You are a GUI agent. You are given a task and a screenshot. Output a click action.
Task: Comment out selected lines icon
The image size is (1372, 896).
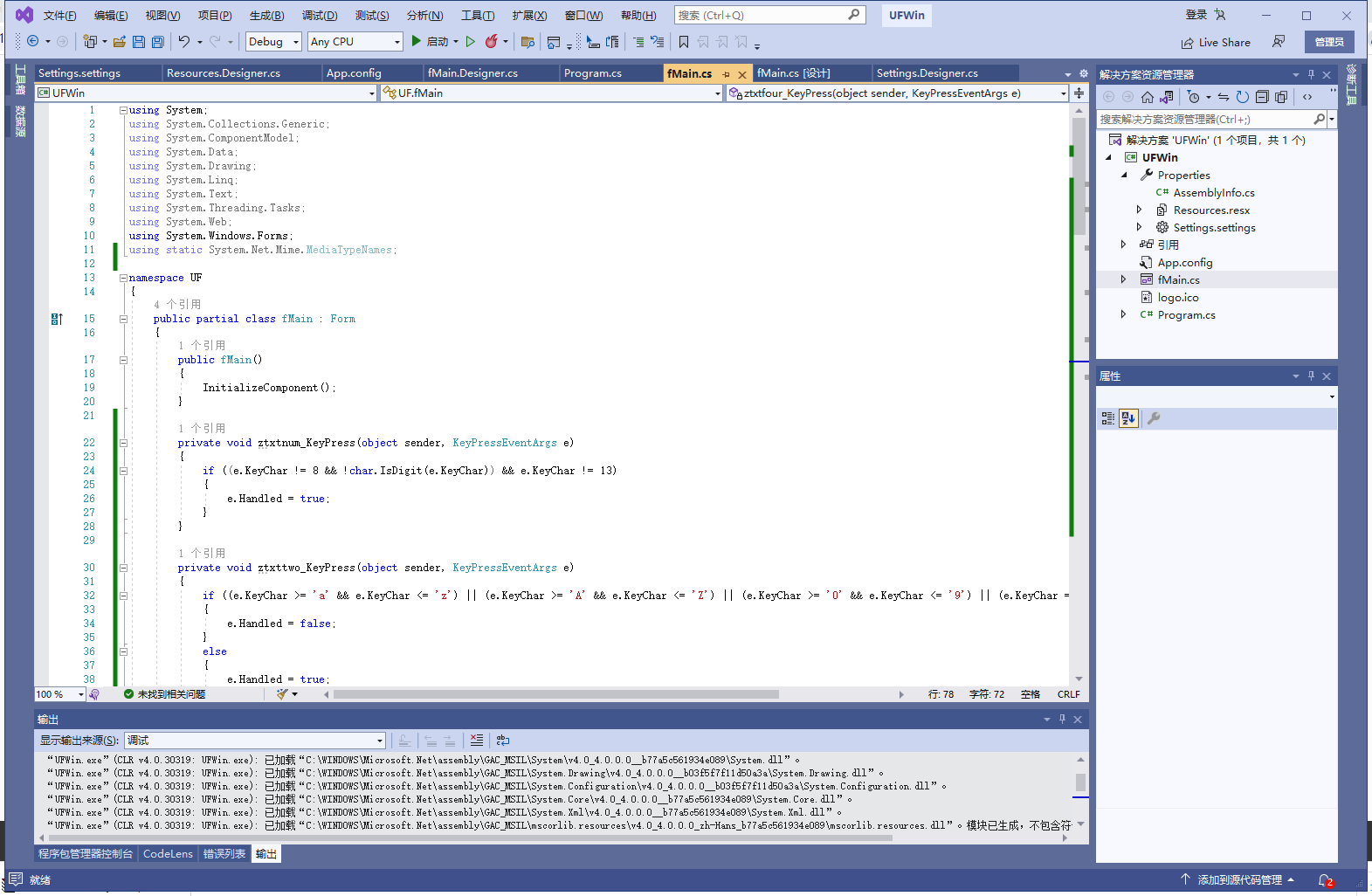coord(638,41)
